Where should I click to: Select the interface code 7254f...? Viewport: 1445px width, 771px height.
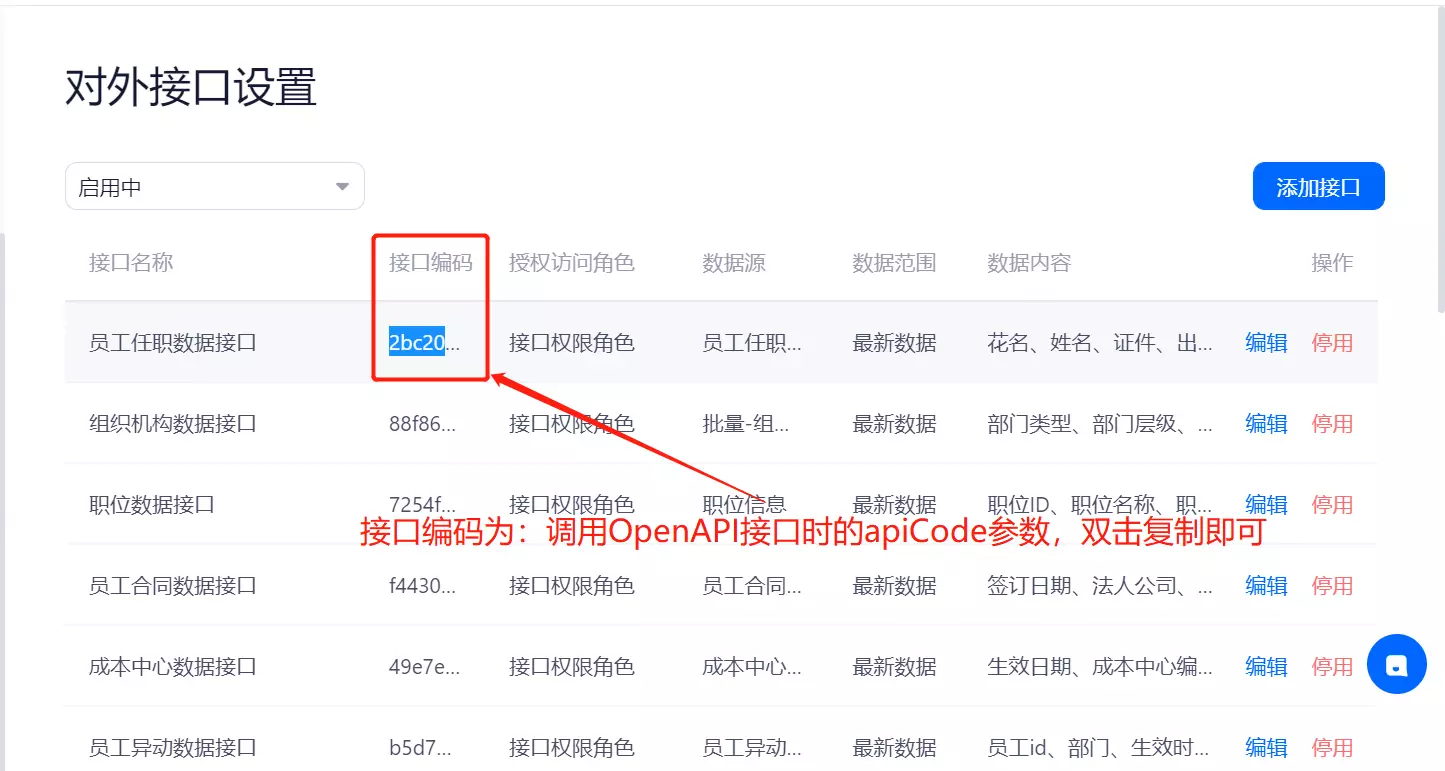(x=422, y=505)
